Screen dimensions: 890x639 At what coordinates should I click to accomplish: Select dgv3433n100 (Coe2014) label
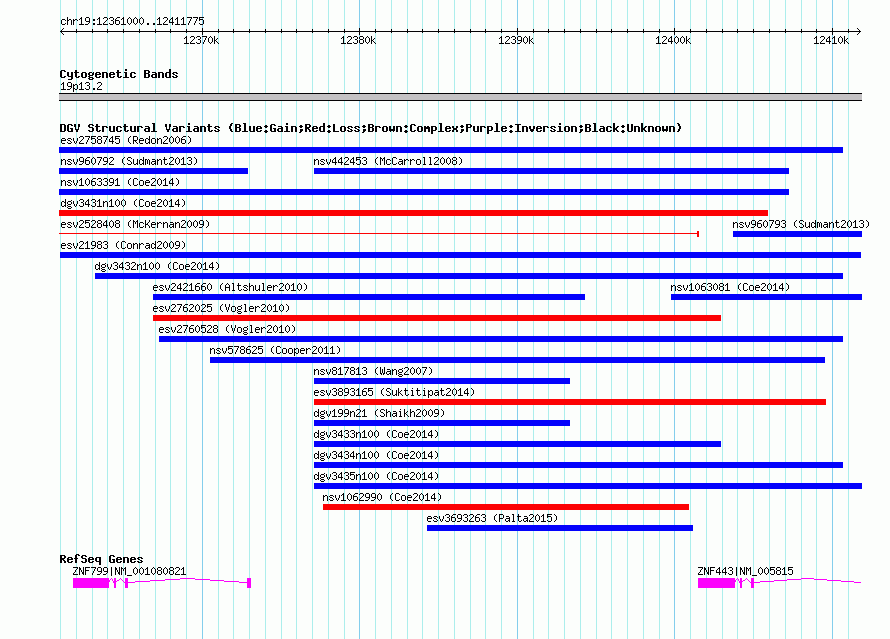(376, 434)
